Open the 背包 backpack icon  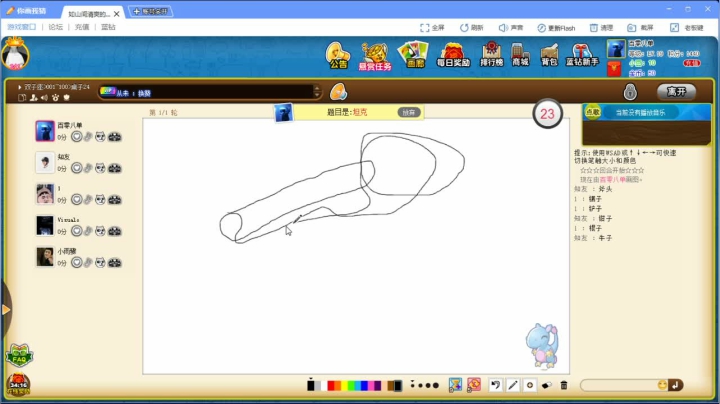tap(549, 55)
